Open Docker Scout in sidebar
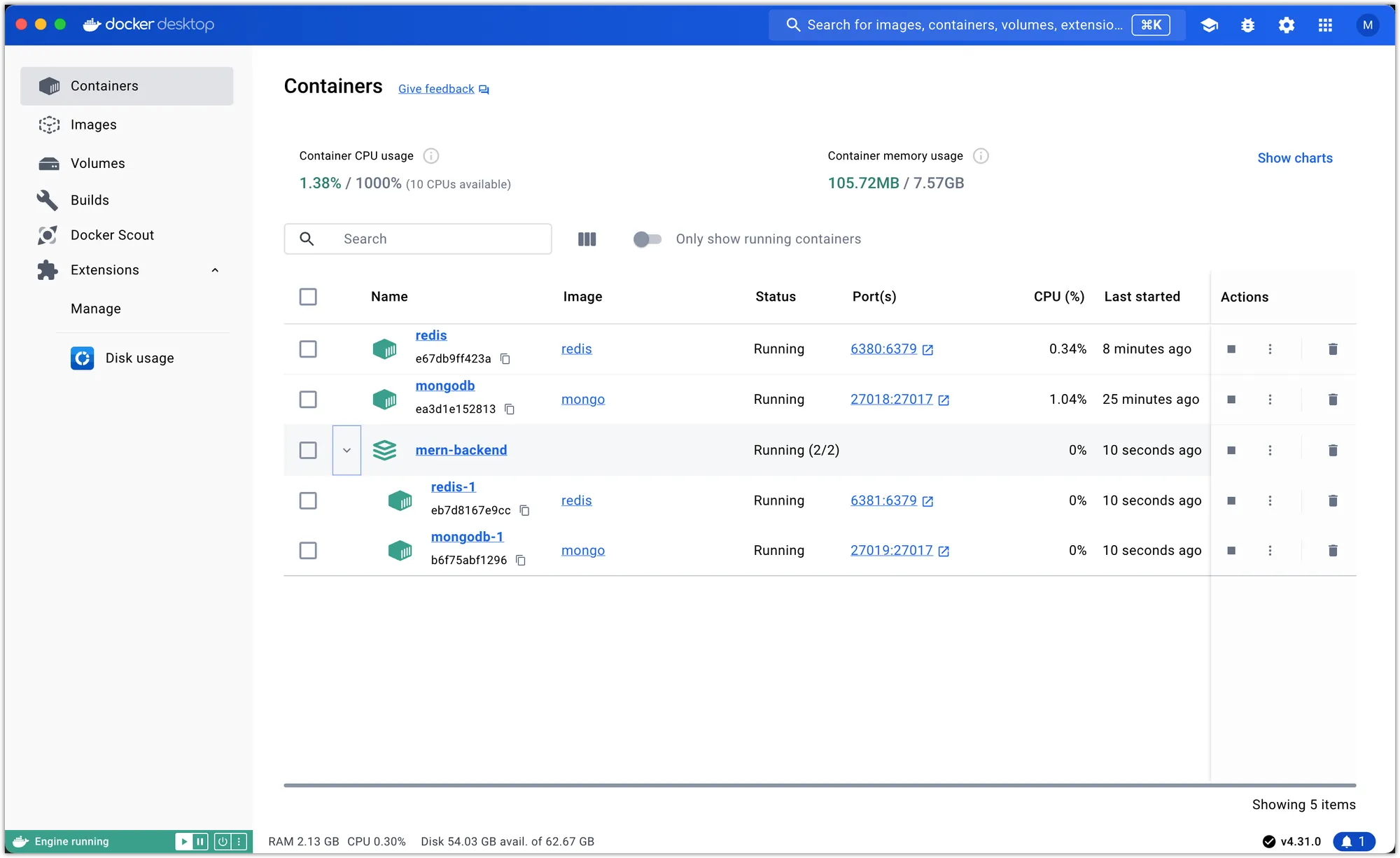1400x858 pixels. pos(127,235)
